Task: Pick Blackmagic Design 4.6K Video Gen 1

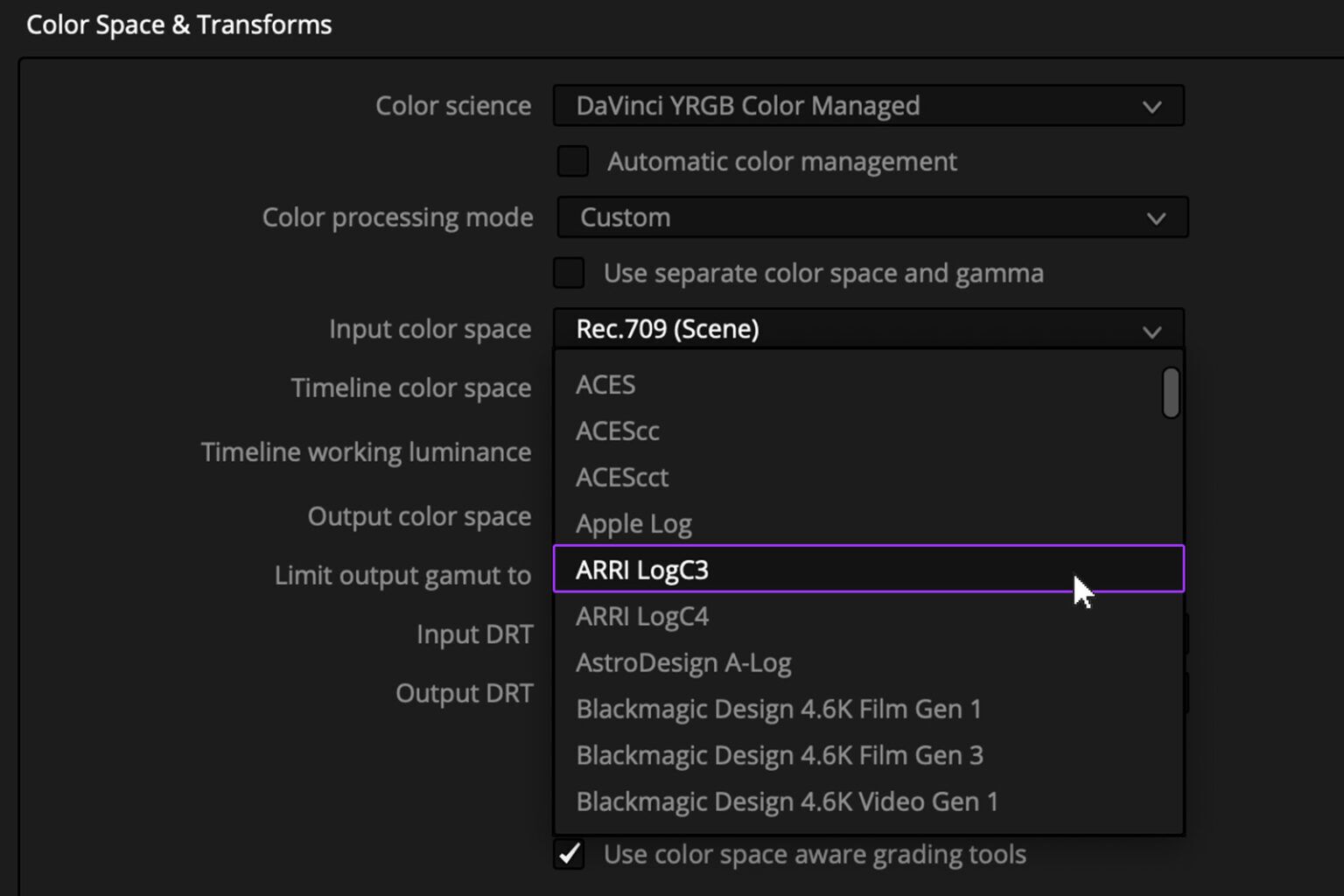Action: point(786,801)
